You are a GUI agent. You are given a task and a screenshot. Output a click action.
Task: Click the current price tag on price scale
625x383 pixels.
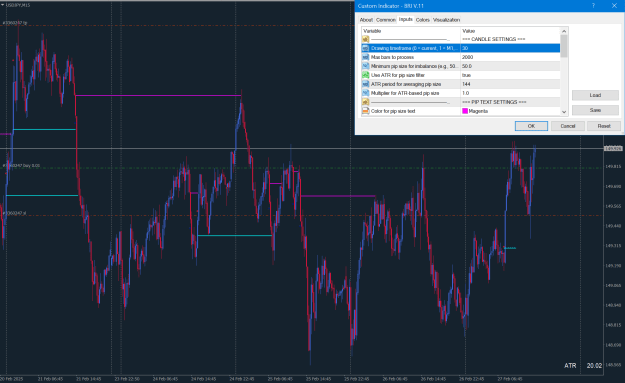pyautogui.click(x=613, y=149)
